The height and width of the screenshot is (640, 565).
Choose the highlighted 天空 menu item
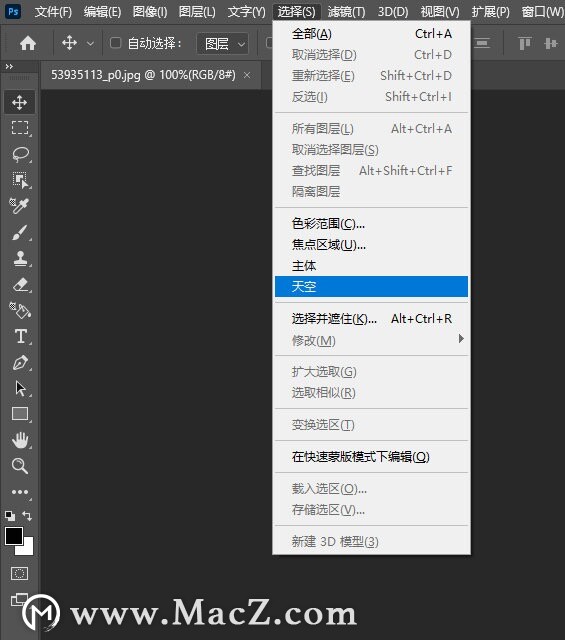(x=371, y=287)
